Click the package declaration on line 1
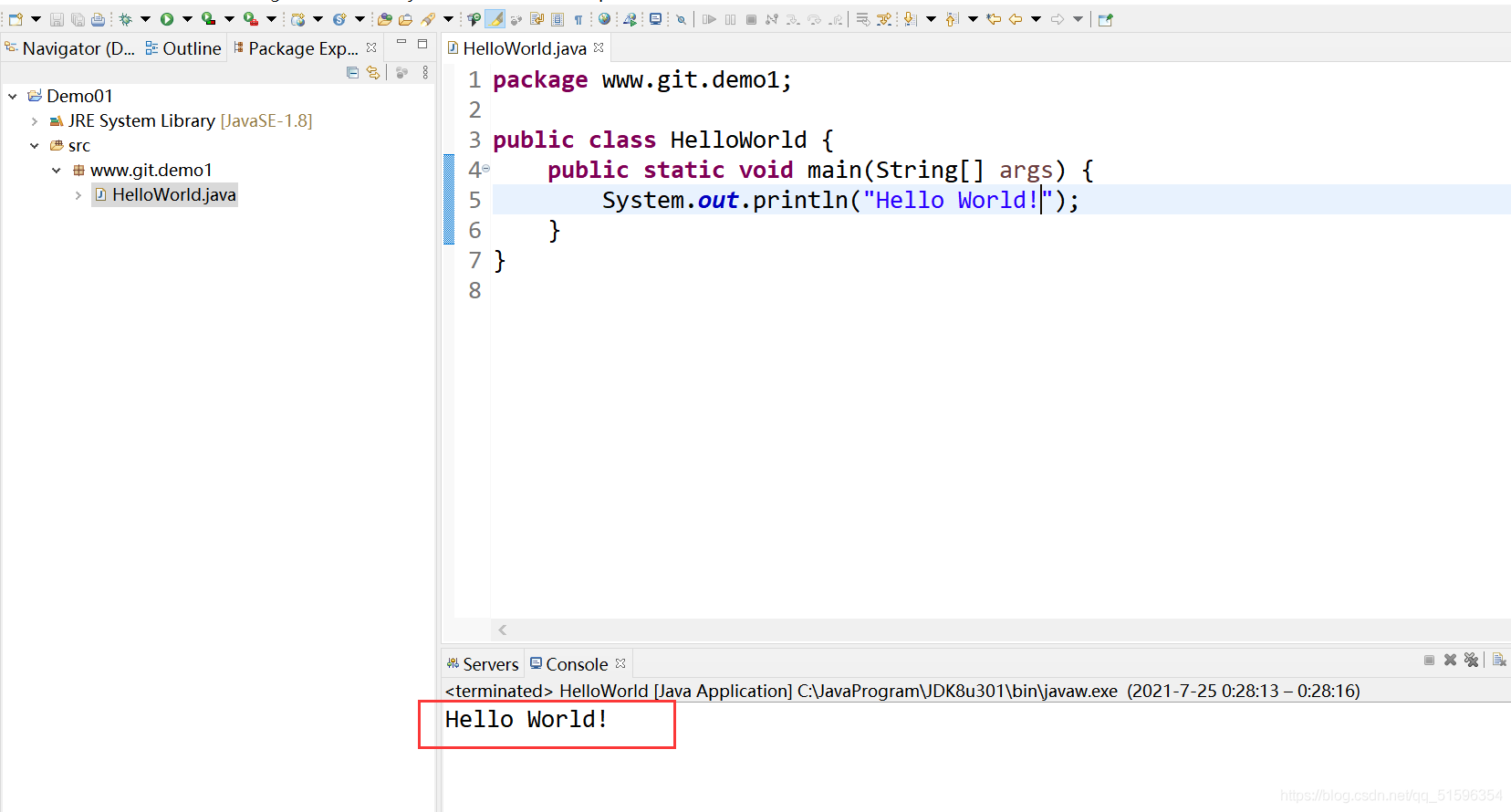Viewport: 1511px width, 812px height. (641, 80)
